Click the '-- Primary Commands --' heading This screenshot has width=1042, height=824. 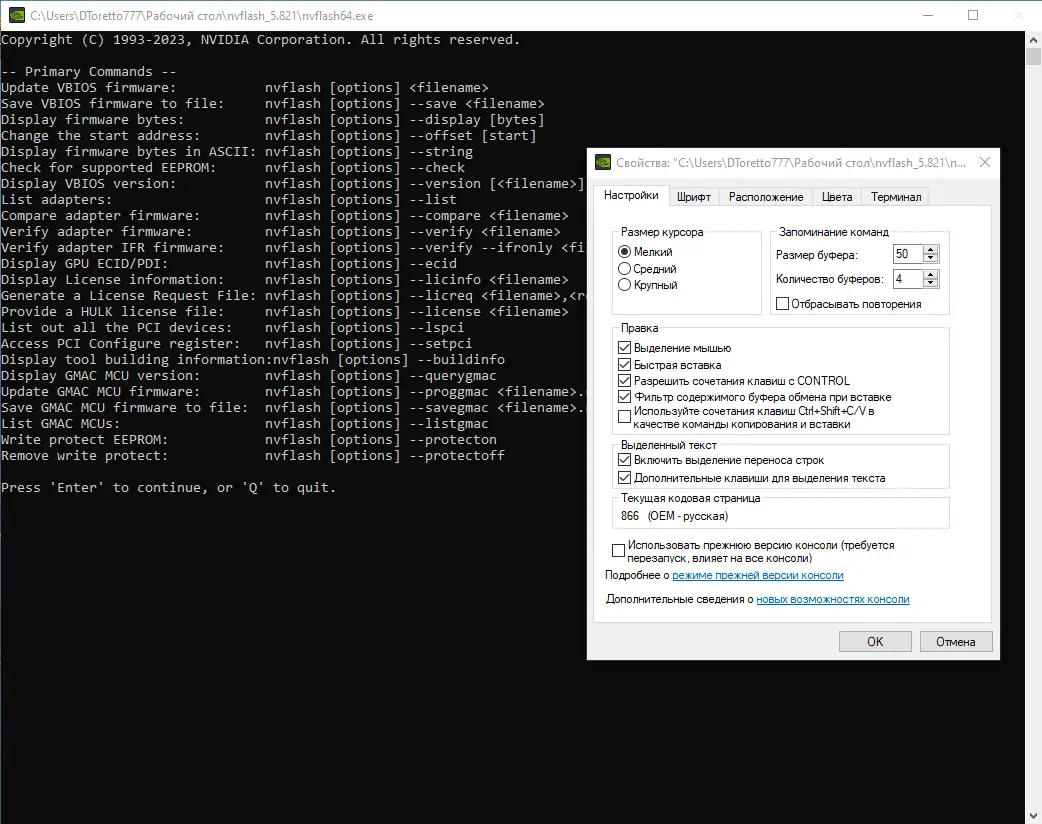click(x=88, y=72)
